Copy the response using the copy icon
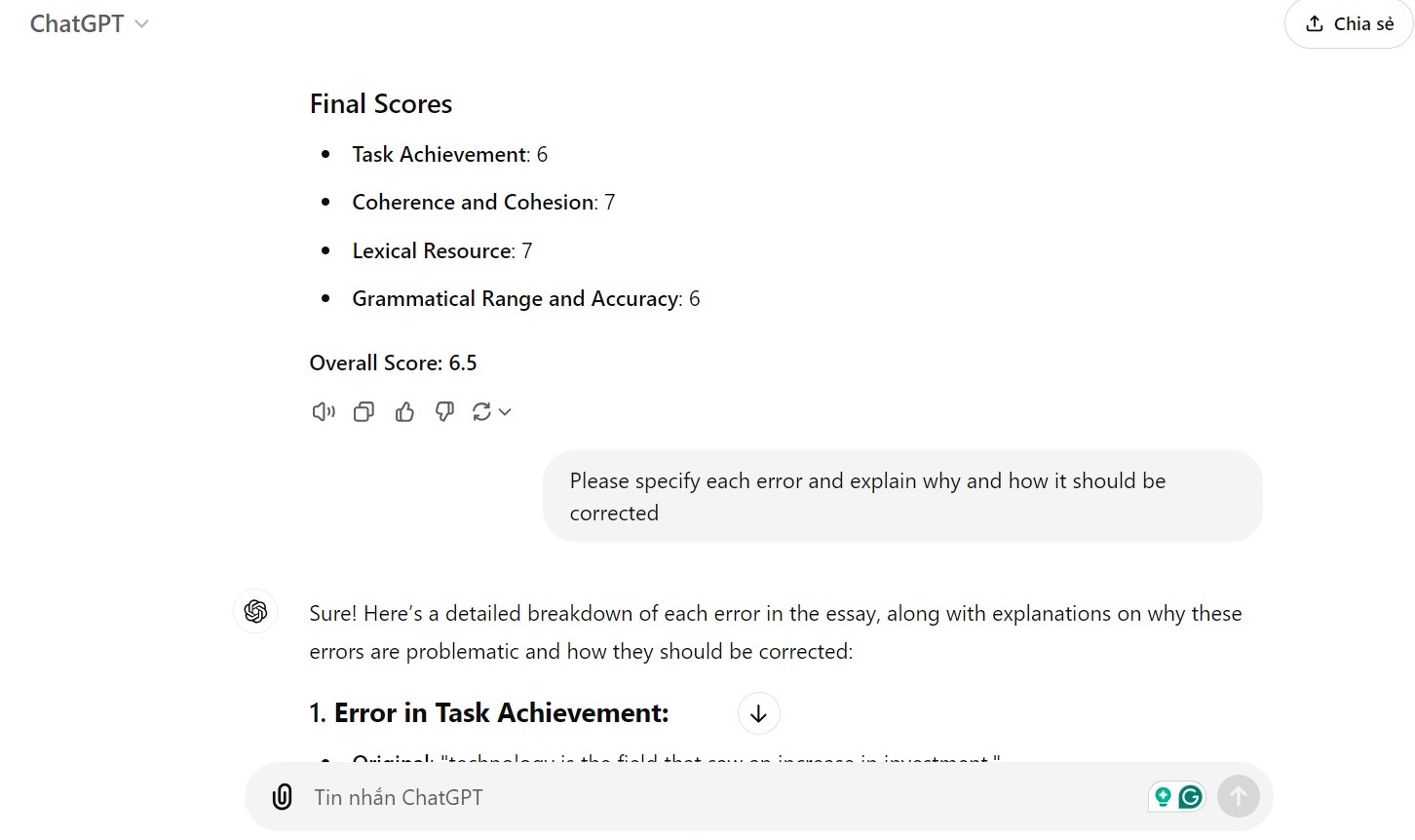 click(363, 412)
